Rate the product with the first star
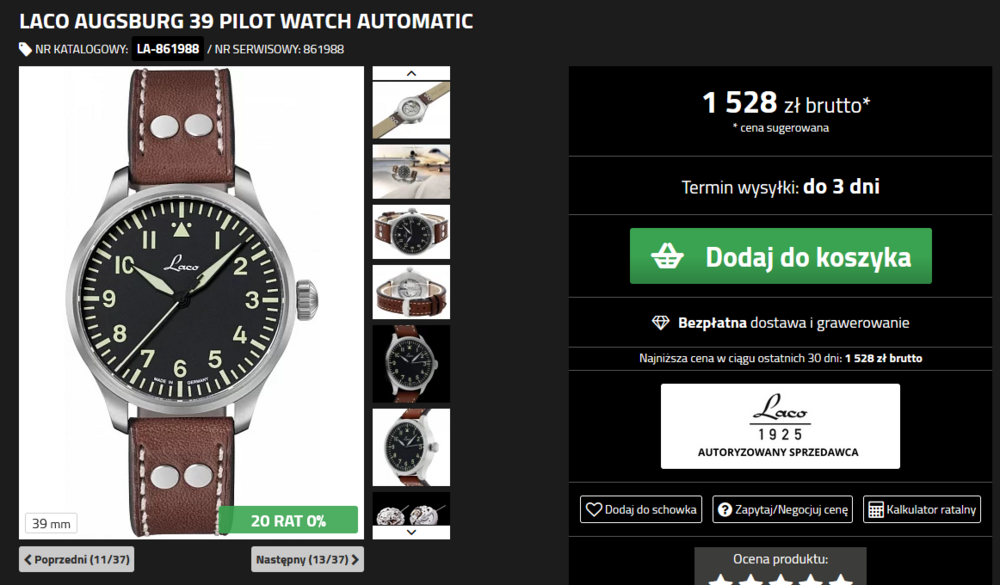 720,578
